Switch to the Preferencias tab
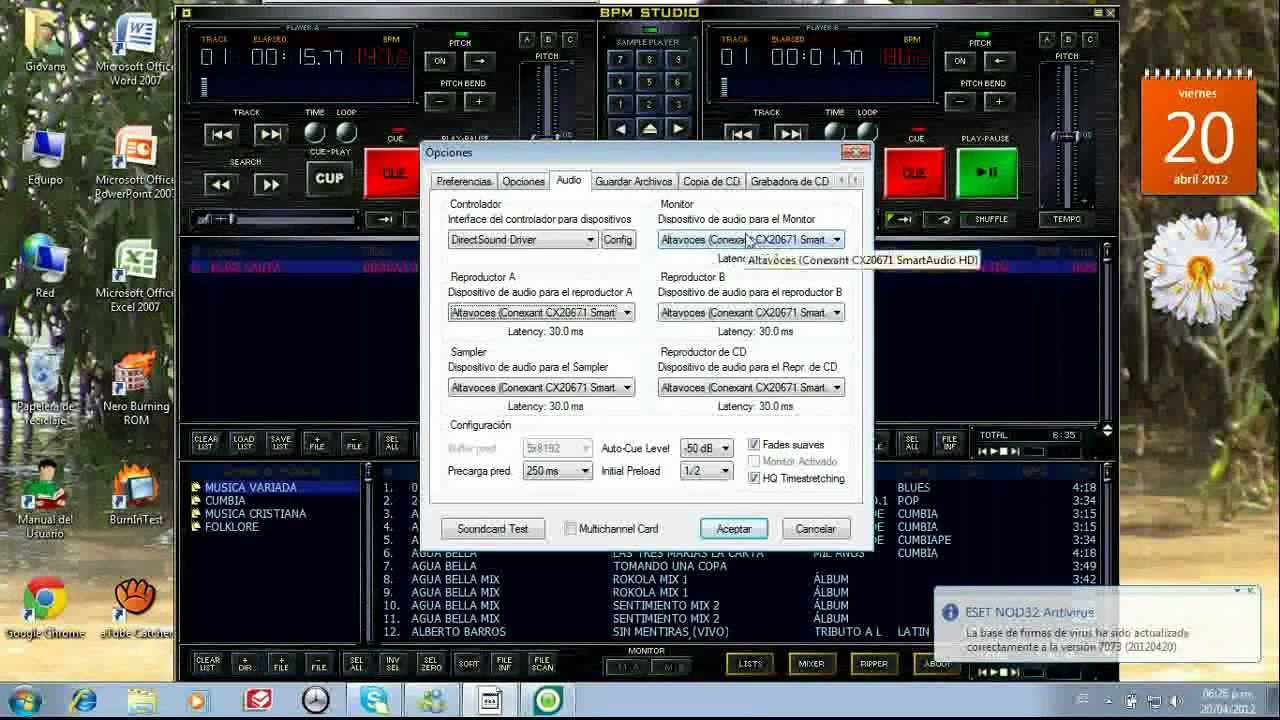 pos(464,181)
